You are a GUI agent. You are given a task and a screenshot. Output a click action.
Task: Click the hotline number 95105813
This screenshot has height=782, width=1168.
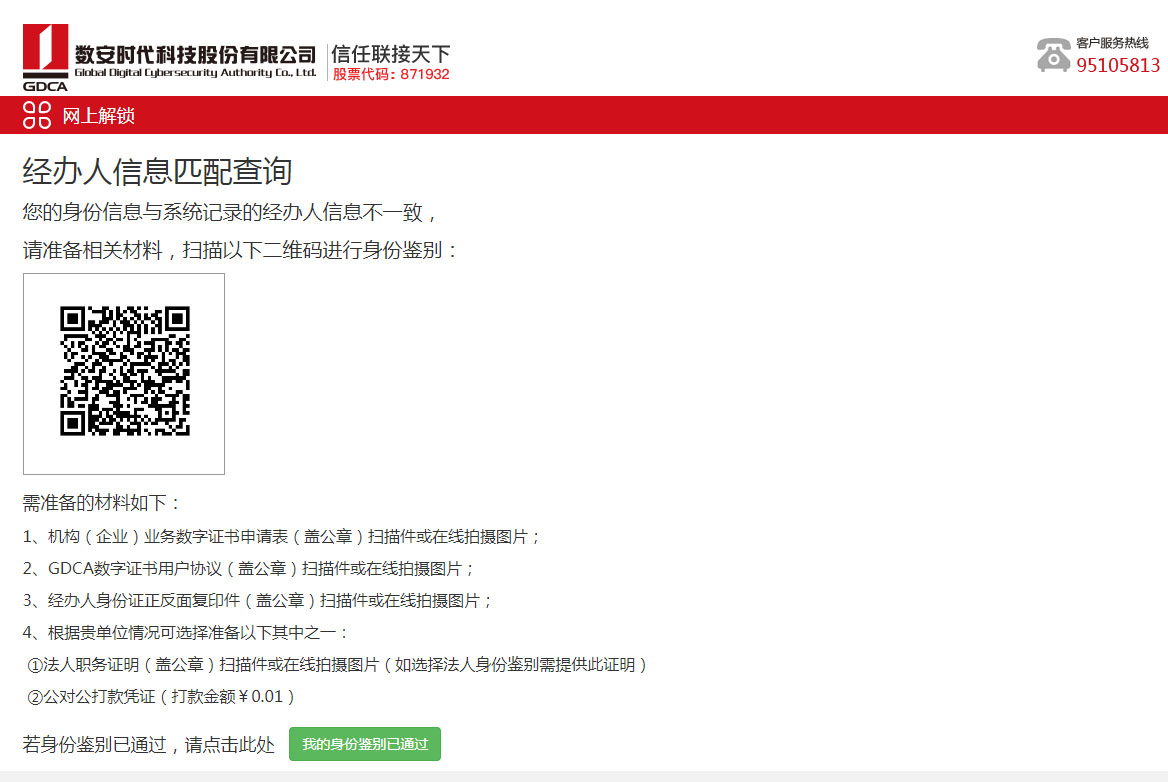click(1118, 66)
